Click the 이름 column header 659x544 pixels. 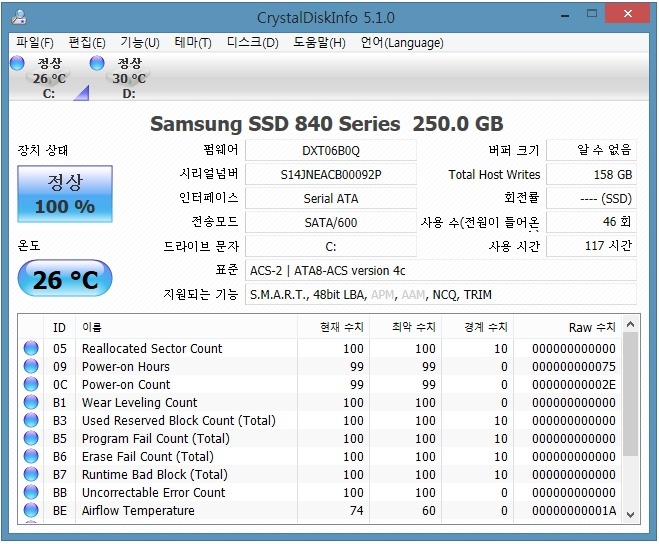click(187, 327)
